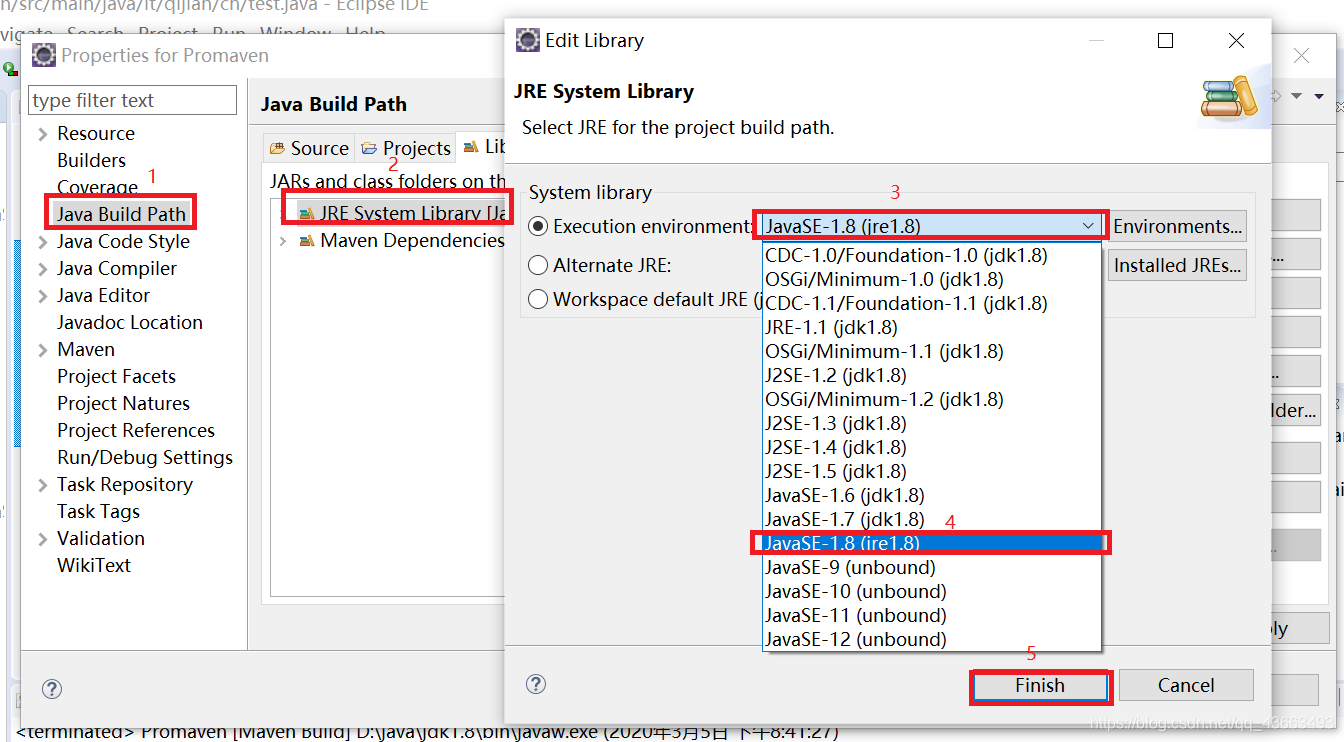Screen dimensions: 1344x742
Task: Choose OSGi/Minimum-1.2 (jdk1.8) option
Action: pyautogui.click(x=932, y=399)
